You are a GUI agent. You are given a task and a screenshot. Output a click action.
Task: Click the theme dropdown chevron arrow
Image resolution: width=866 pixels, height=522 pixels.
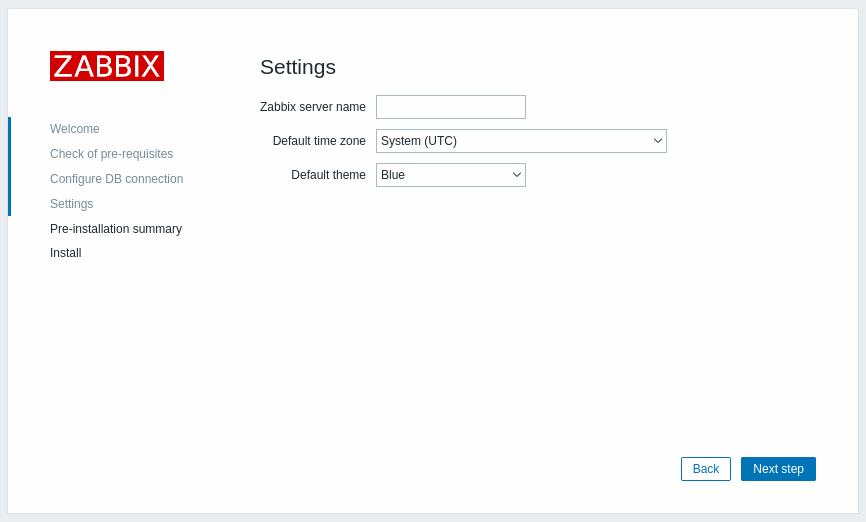516,175
